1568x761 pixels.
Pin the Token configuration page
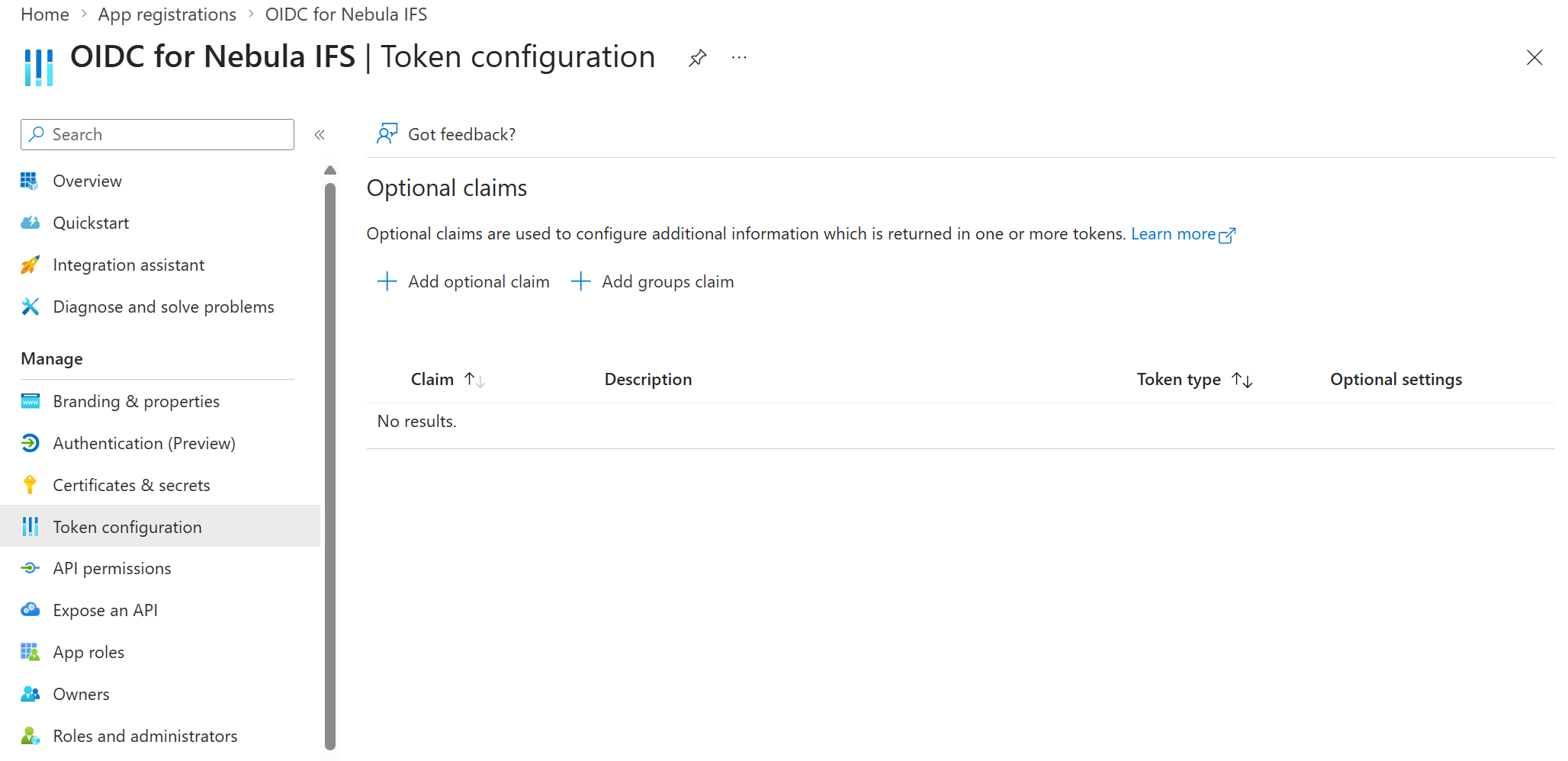point(697,58)
